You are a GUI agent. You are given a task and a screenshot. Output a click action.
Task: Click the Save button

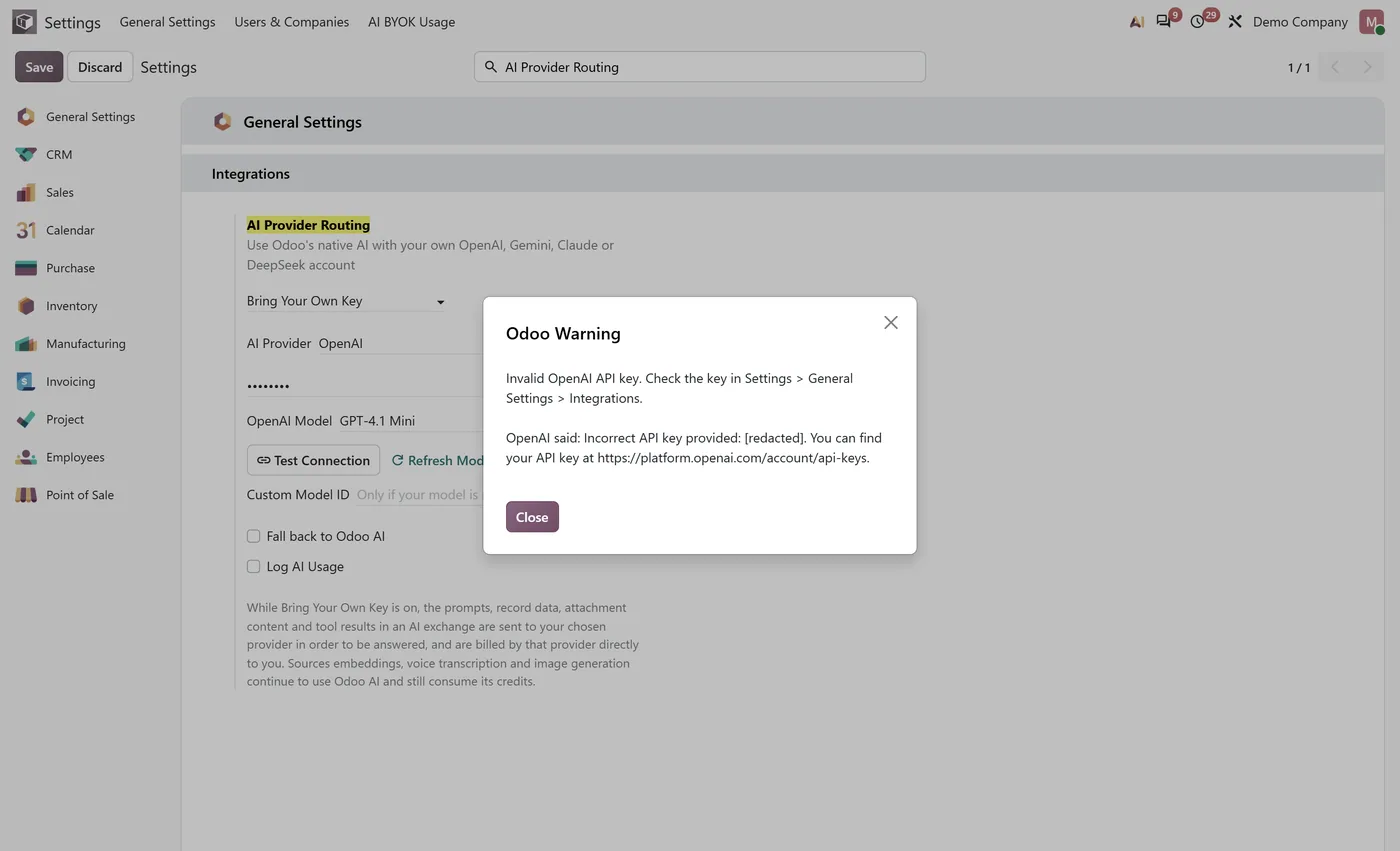tap(39, 67)
